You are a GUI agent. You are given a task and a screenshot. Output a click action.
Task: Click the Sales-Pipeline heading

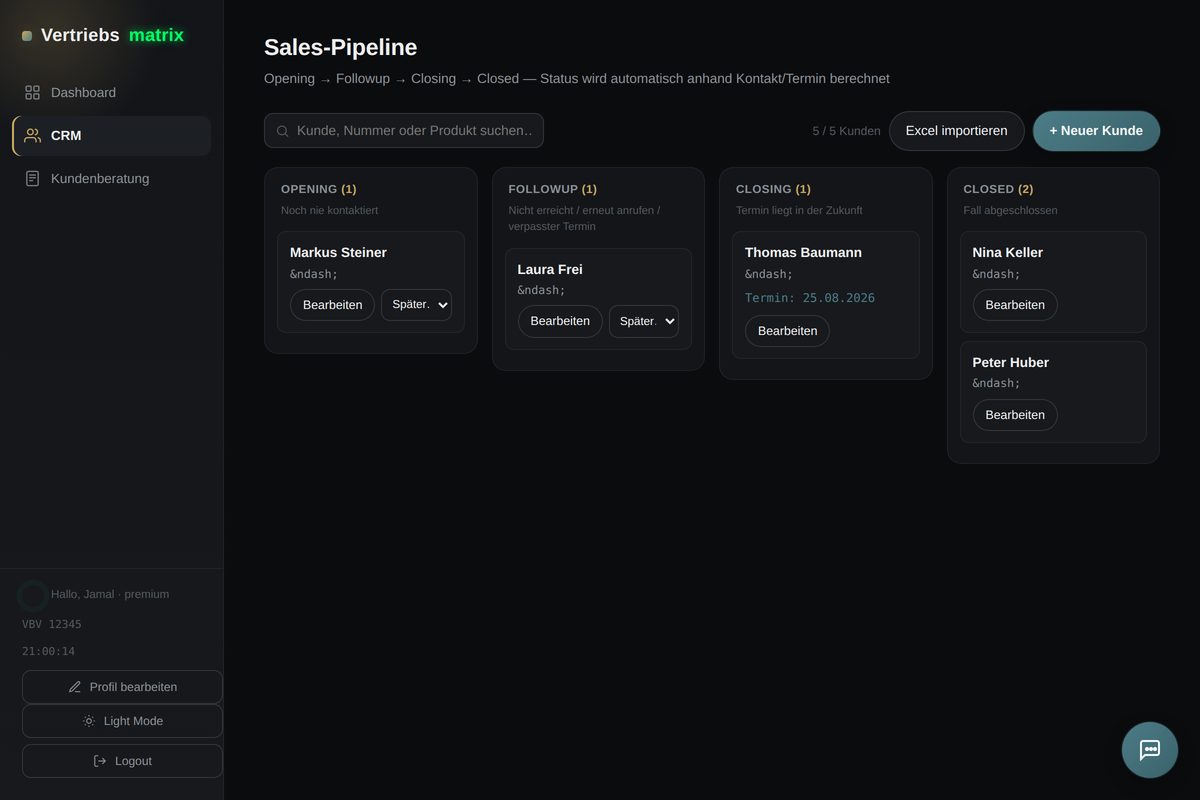pos(340,47)
